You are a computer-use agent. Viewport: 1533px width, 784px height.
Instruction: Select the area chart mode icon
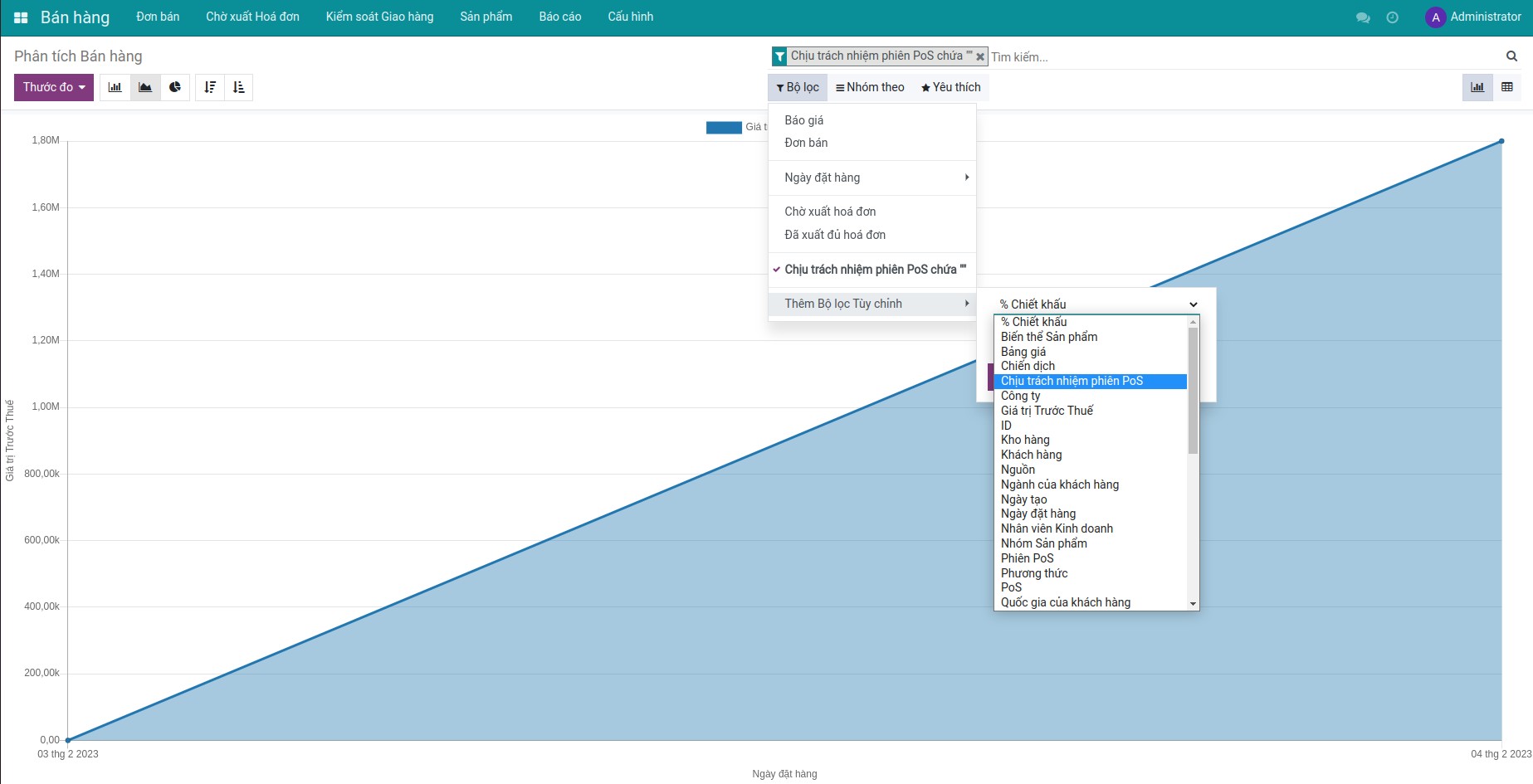145,87
